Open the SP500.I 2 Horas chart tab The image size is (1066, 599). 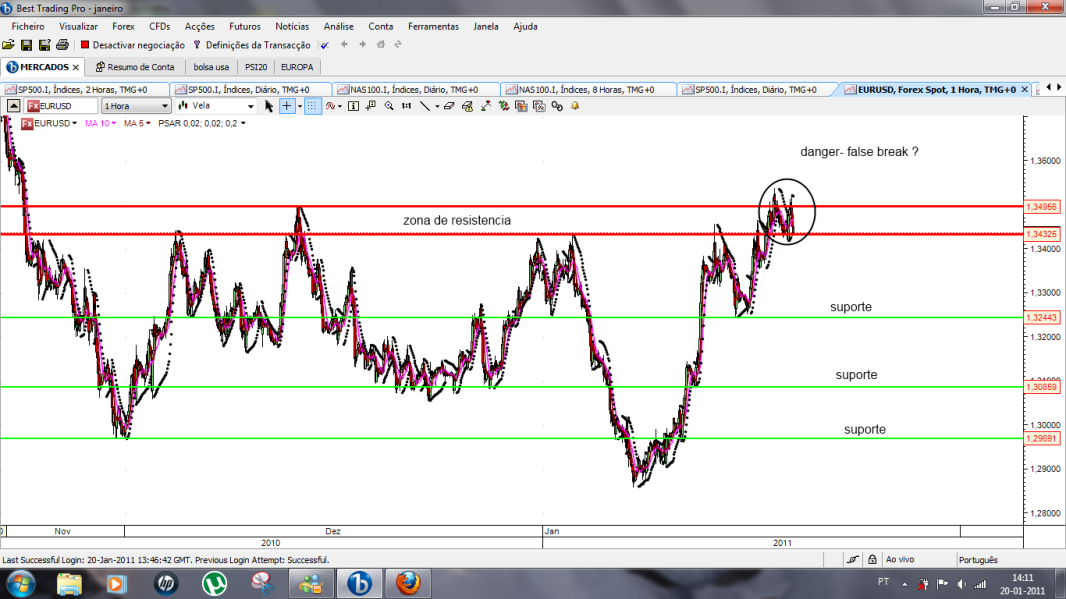[83, 90]
